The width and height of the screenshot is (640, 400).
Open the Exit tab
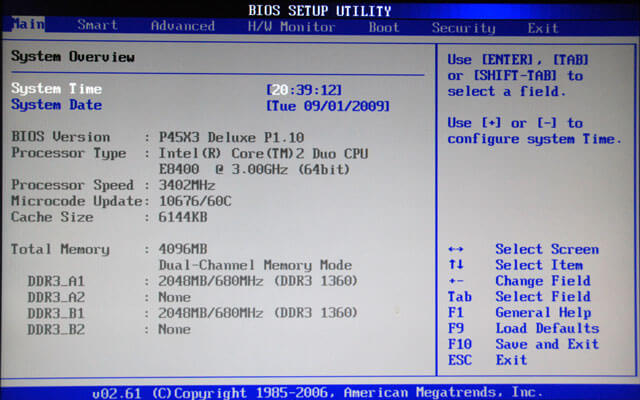pyautogui.click(x=542, y=28)
